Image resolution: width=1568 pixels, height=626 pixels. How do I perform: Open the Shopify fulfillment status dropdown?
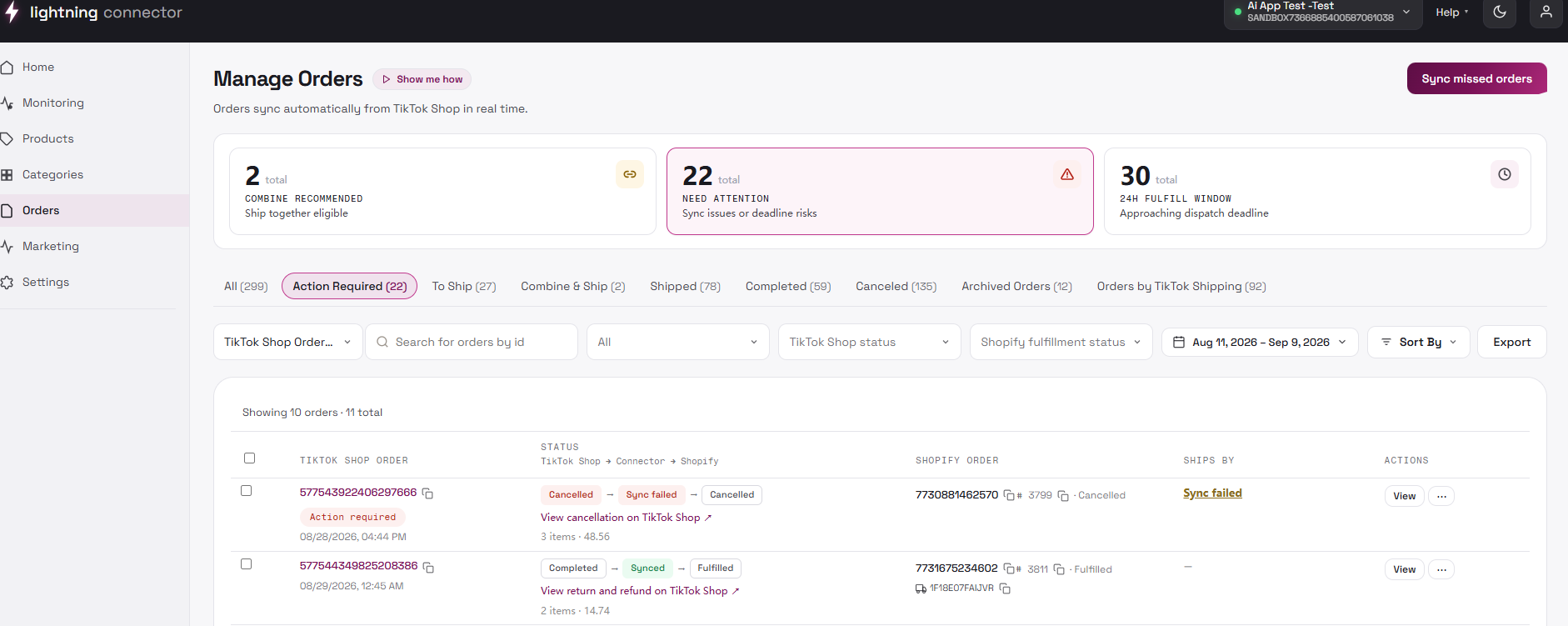(1061, 342)
